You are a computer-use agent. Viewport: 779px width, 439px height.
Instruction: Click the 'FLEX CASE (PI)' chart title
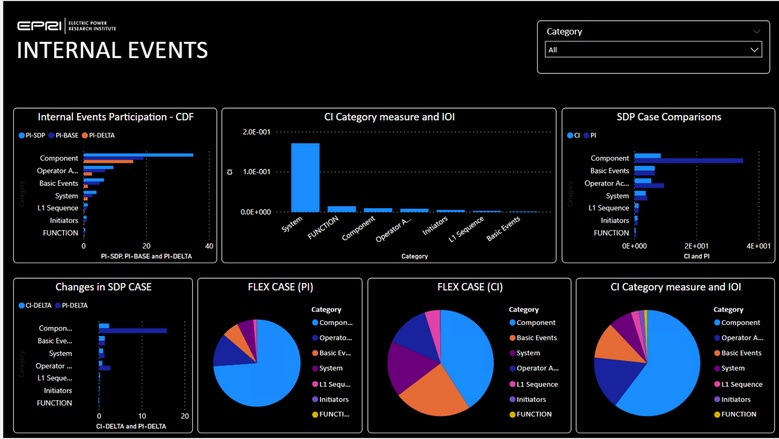(x=280, y=287)
